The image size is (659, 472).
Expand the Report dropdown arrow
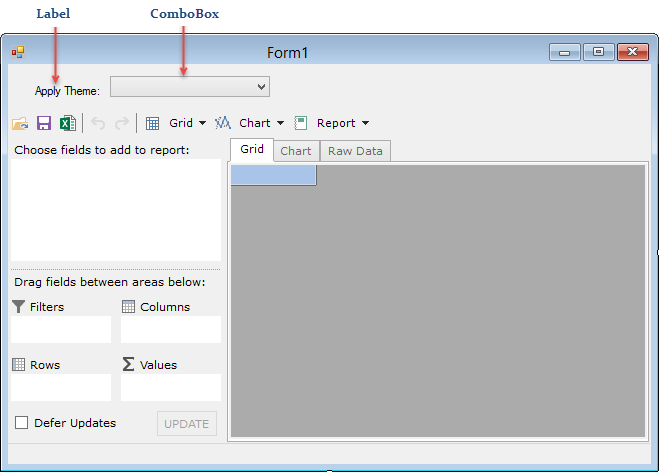(x=365, y=124)
